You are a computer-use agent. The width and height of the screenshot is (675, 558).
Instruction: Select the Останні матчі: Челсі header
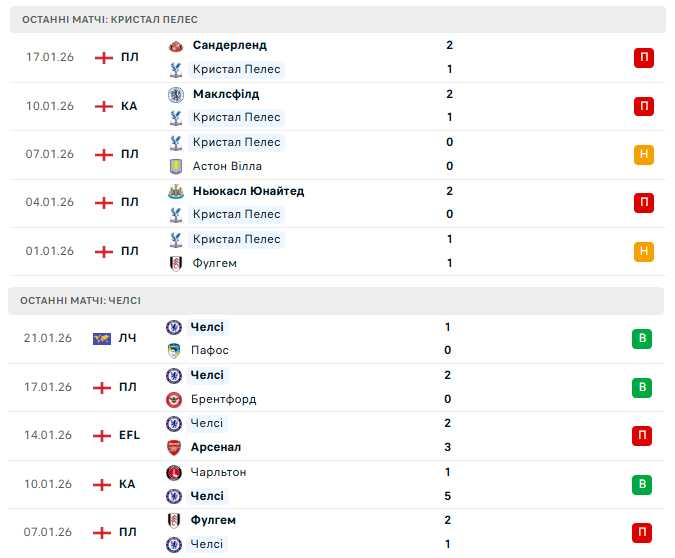[82, 300]
